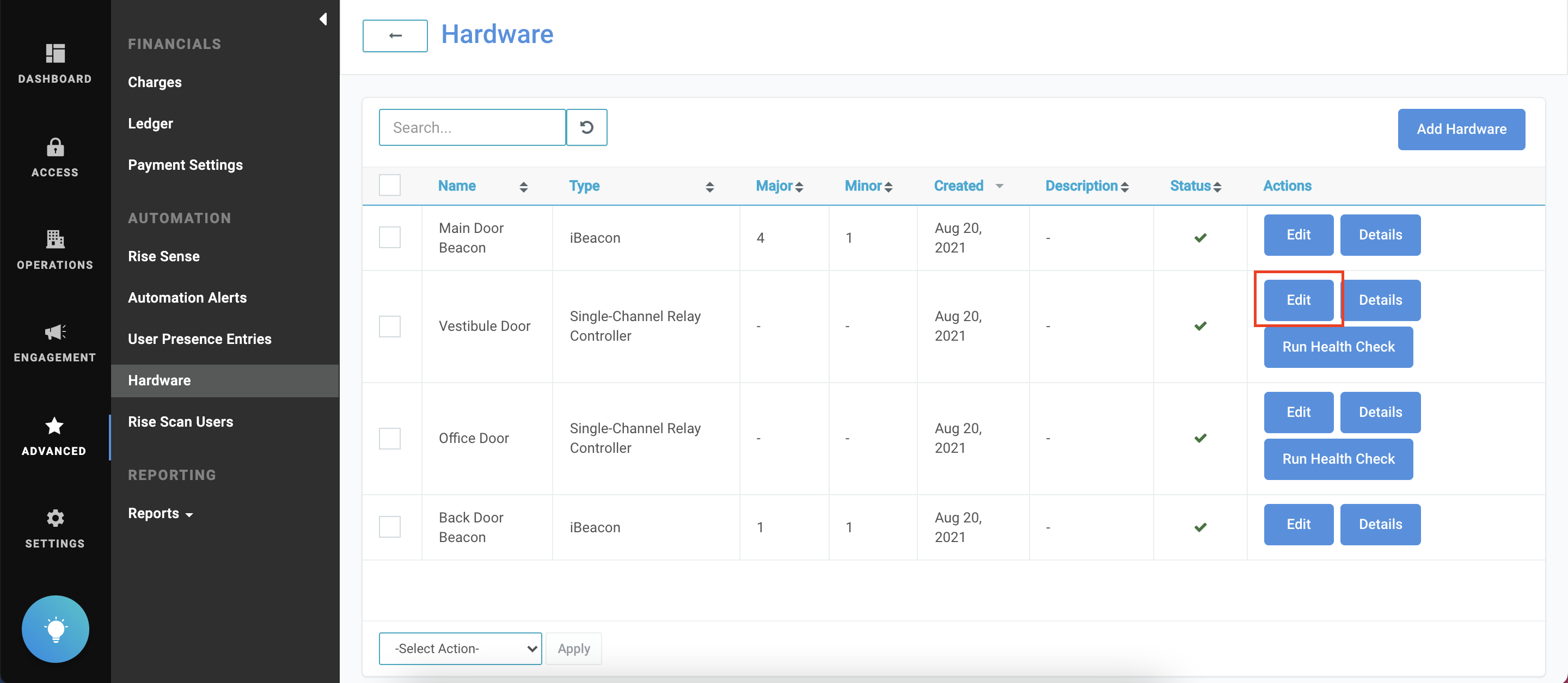Screen dimensions: 1568x683
Task: Click the Add Hardware button
Action: (1461, 129)
